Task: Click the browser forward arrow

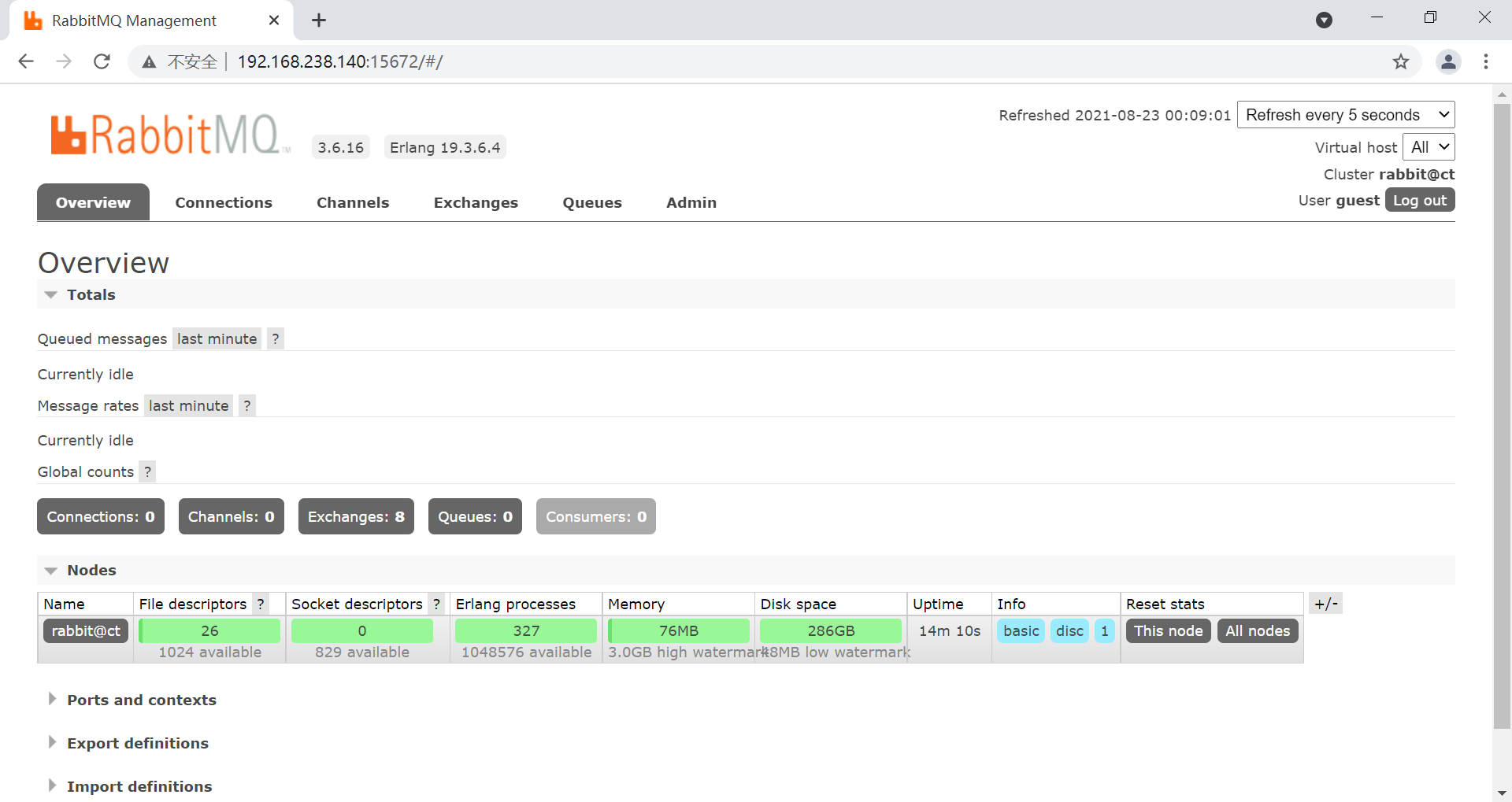Action: point(64,61)
